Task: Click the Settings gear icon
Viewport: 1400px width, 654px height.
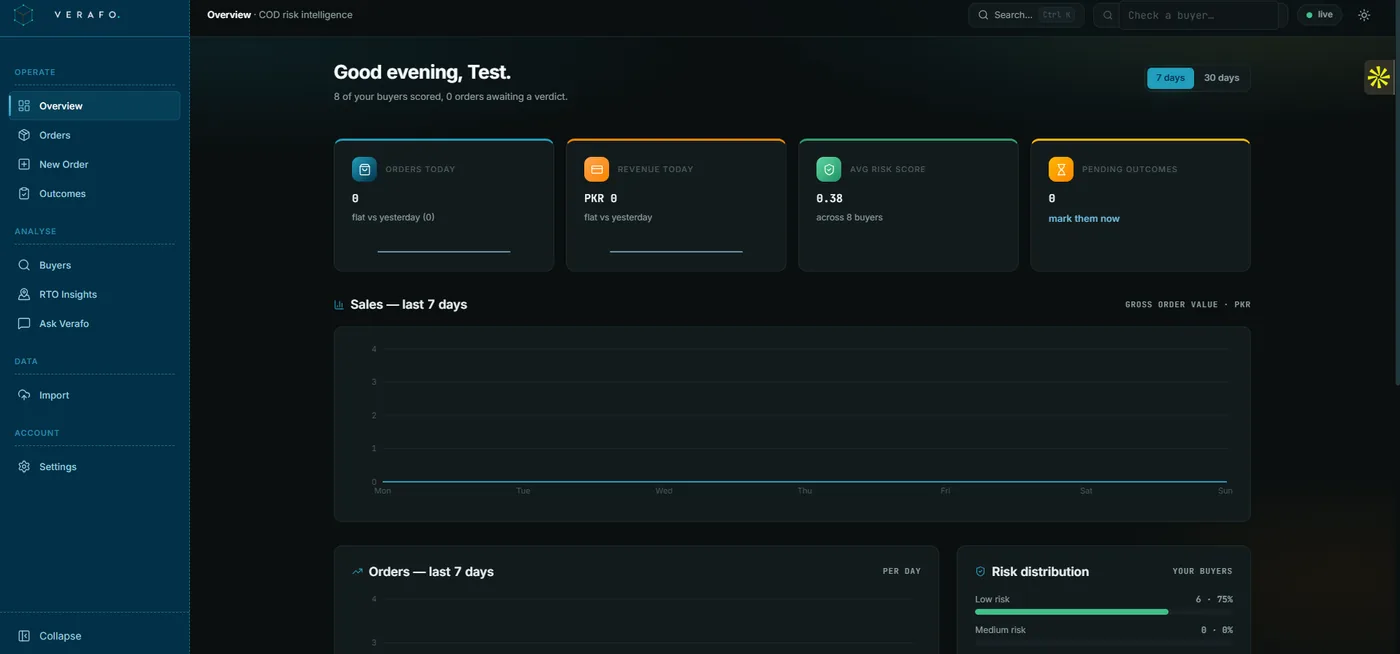Action: click(x=24, y=467)
